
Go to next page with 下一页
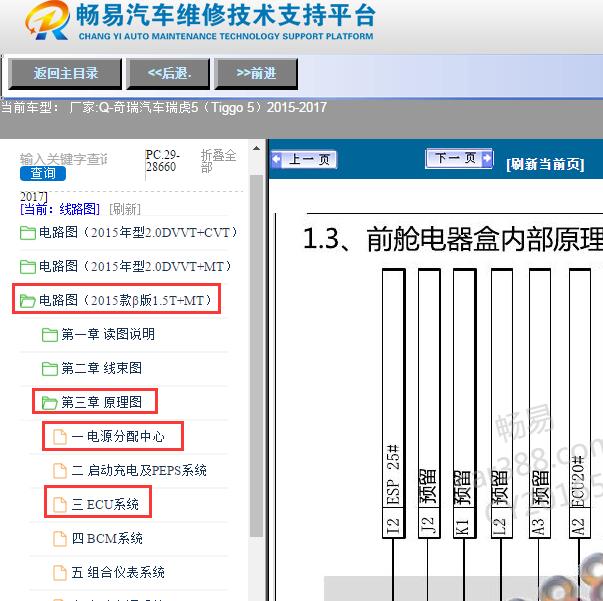[x=459, y=158]
